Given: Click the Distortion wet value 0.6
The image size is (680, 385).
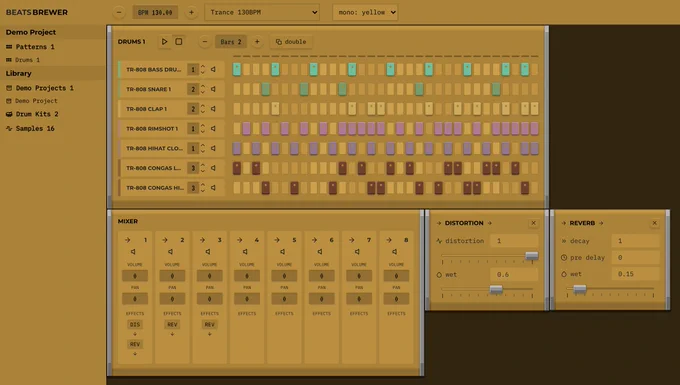Looking at the screenshot, I should click(514, 274).
